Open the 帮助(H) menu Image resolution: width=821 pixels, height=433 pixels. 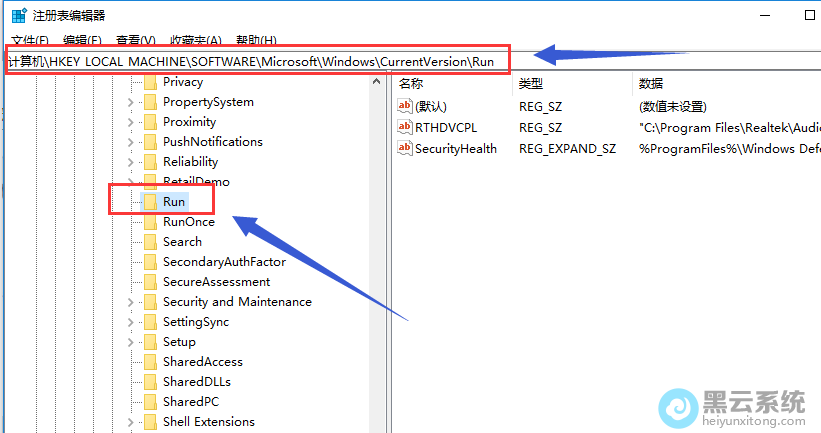pos(256,40)
